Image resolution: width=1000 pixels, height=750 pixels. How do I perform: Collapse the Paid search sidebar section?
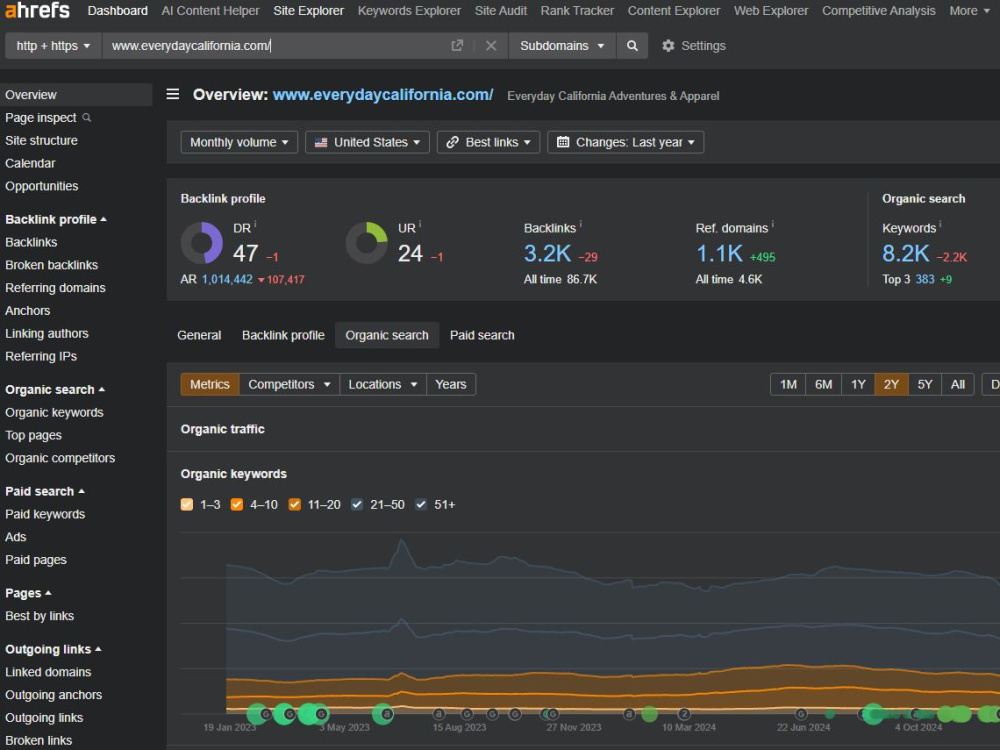(45, 492)
